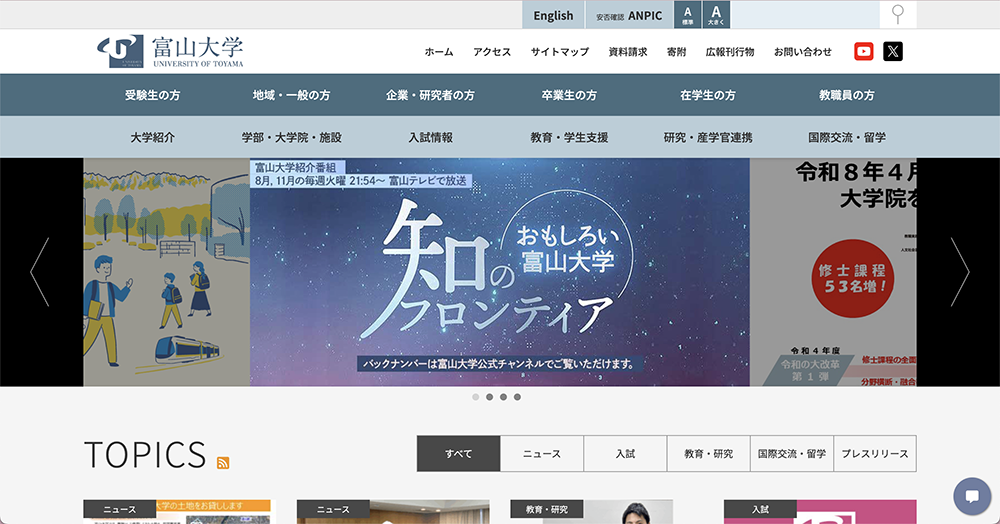The width and height of the screenshot is (1000, 524).
Task: Click the search magnifier icon
Action: point(898,15)
